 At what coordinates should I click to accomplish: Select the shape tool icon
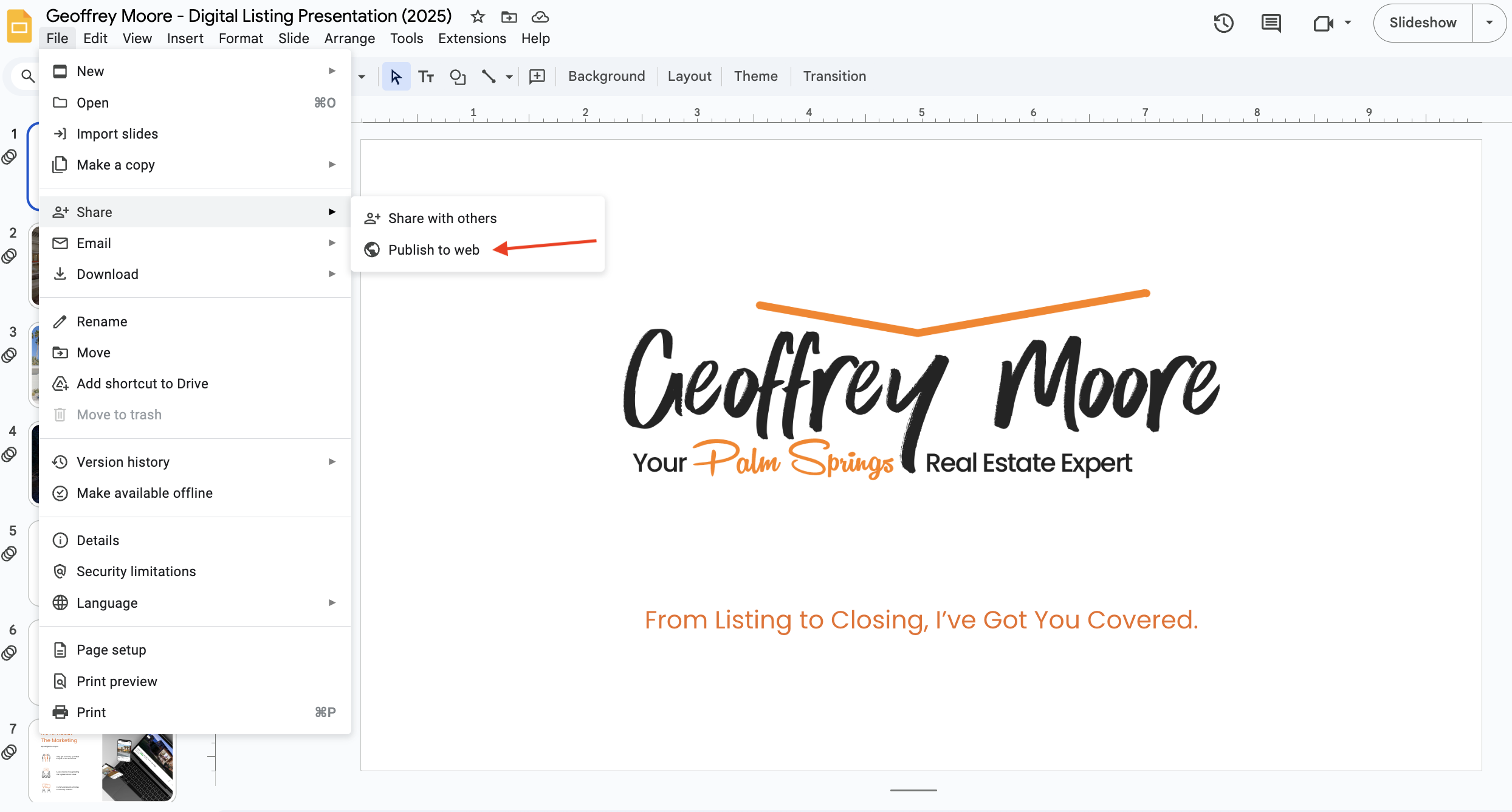pos(457,77)
